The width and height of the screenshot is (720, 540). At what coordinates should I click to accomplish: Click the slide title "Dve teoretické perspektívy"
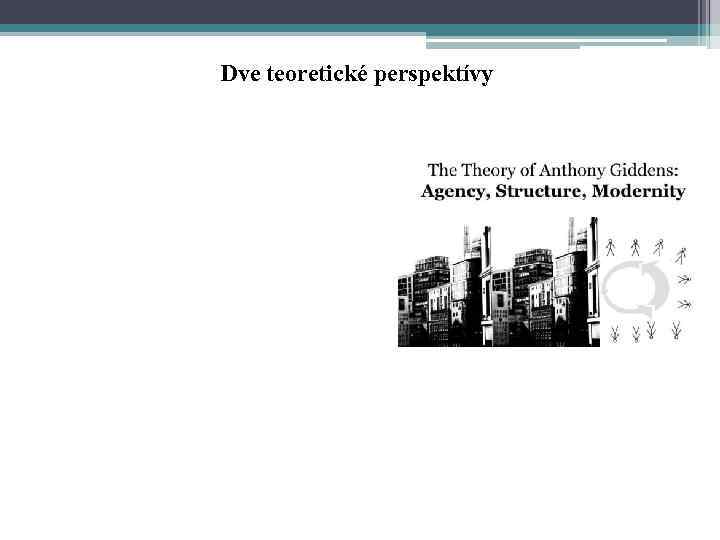coord(357,74)
